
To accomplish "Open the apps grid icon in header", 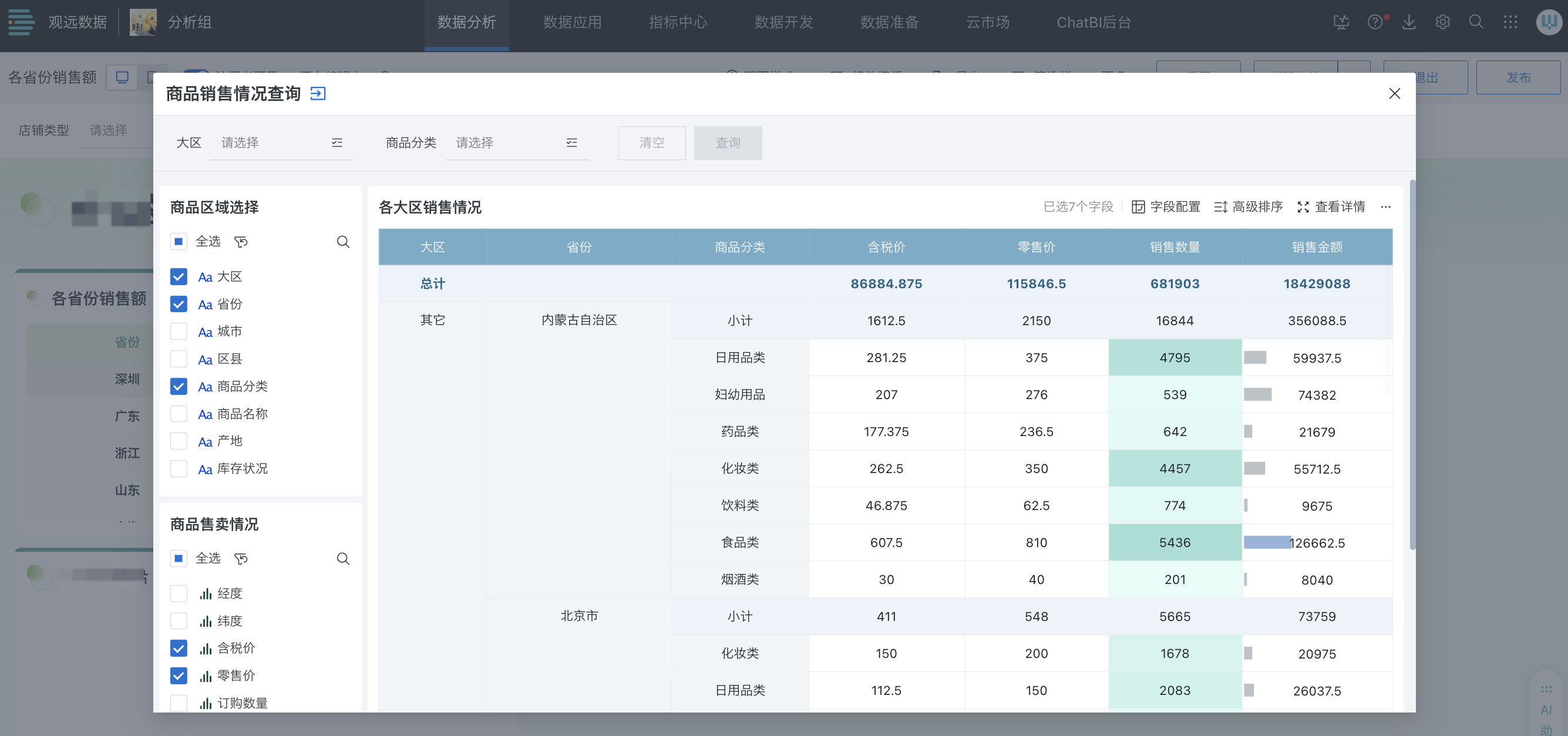I will click(1509, 22).
